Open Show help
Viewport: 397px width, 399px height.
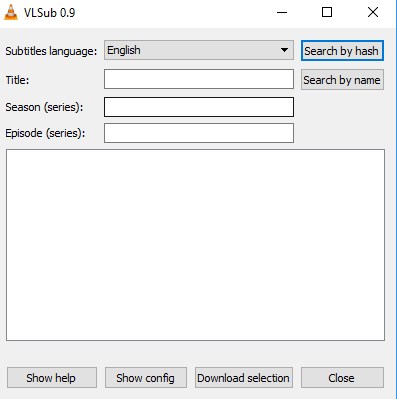(52, 378)
